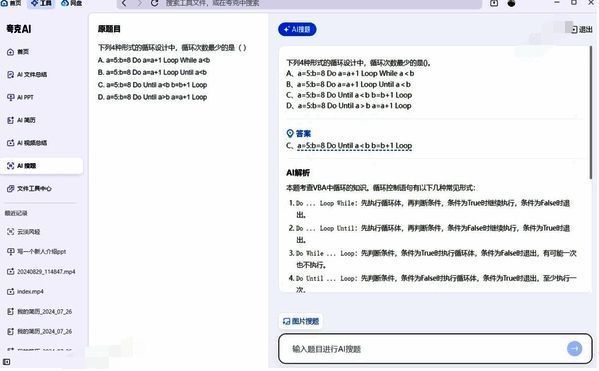
Task: Open the download tray icon beside avatar
Action: 494,3
